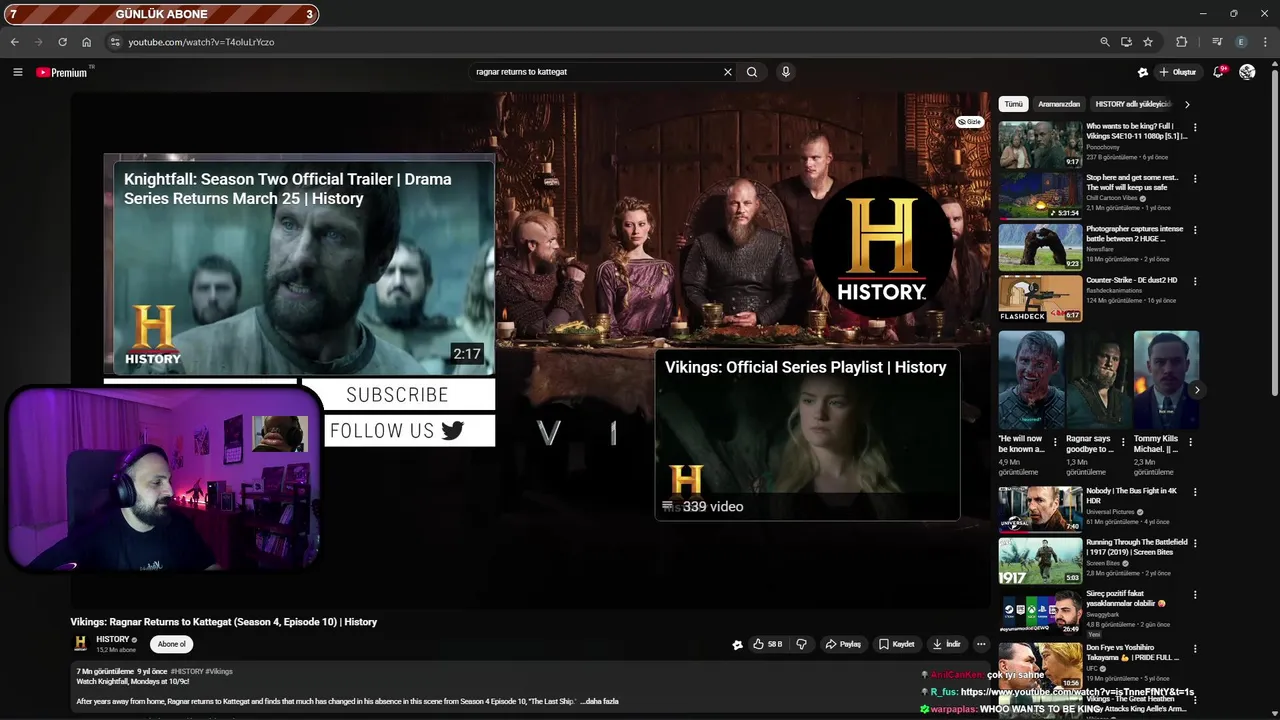Viewport: 1280px width, 720px height.
Task: Subscribe with Abone ol button
Action: 172,644
